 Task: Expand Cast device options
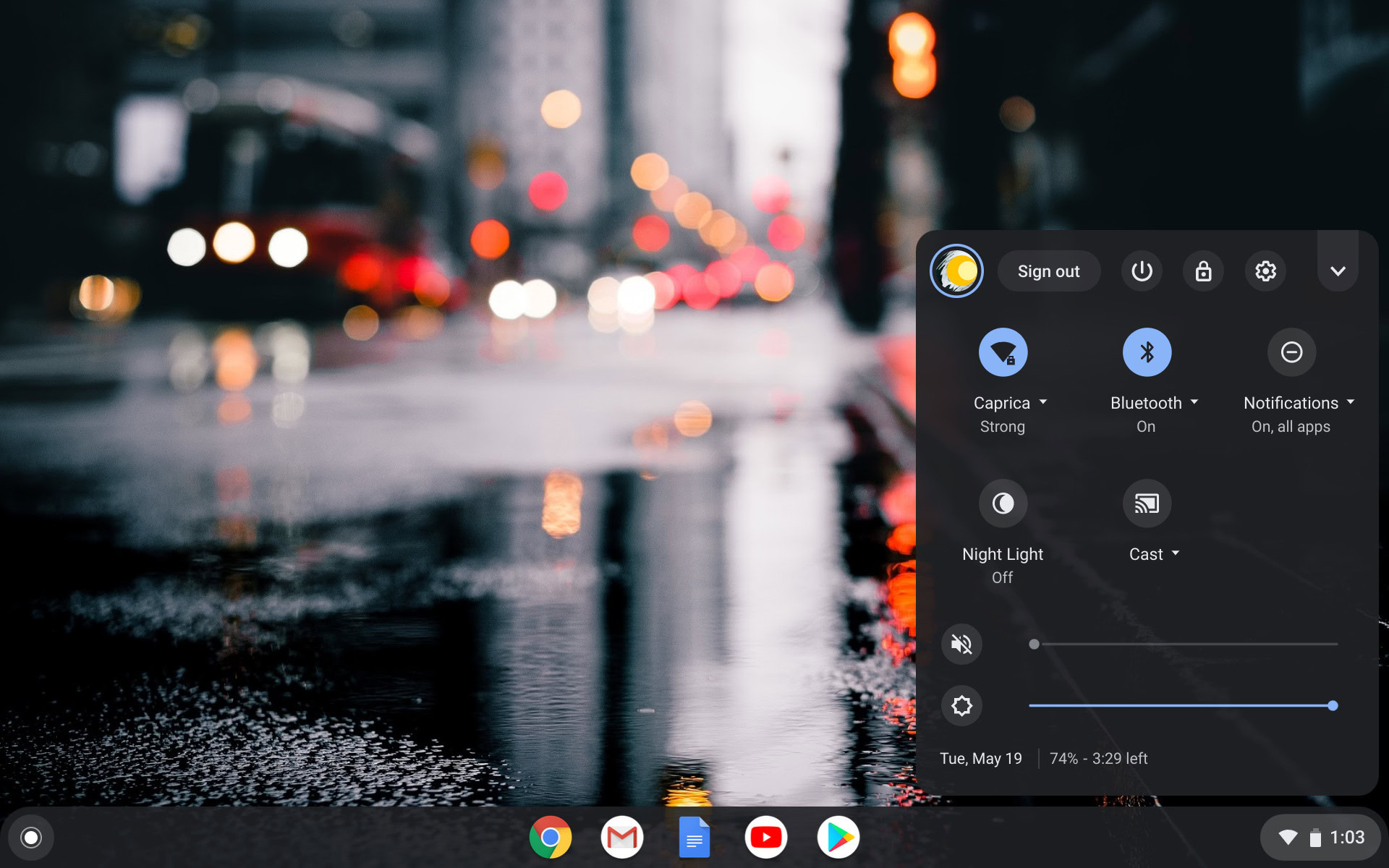[1175, 553]
